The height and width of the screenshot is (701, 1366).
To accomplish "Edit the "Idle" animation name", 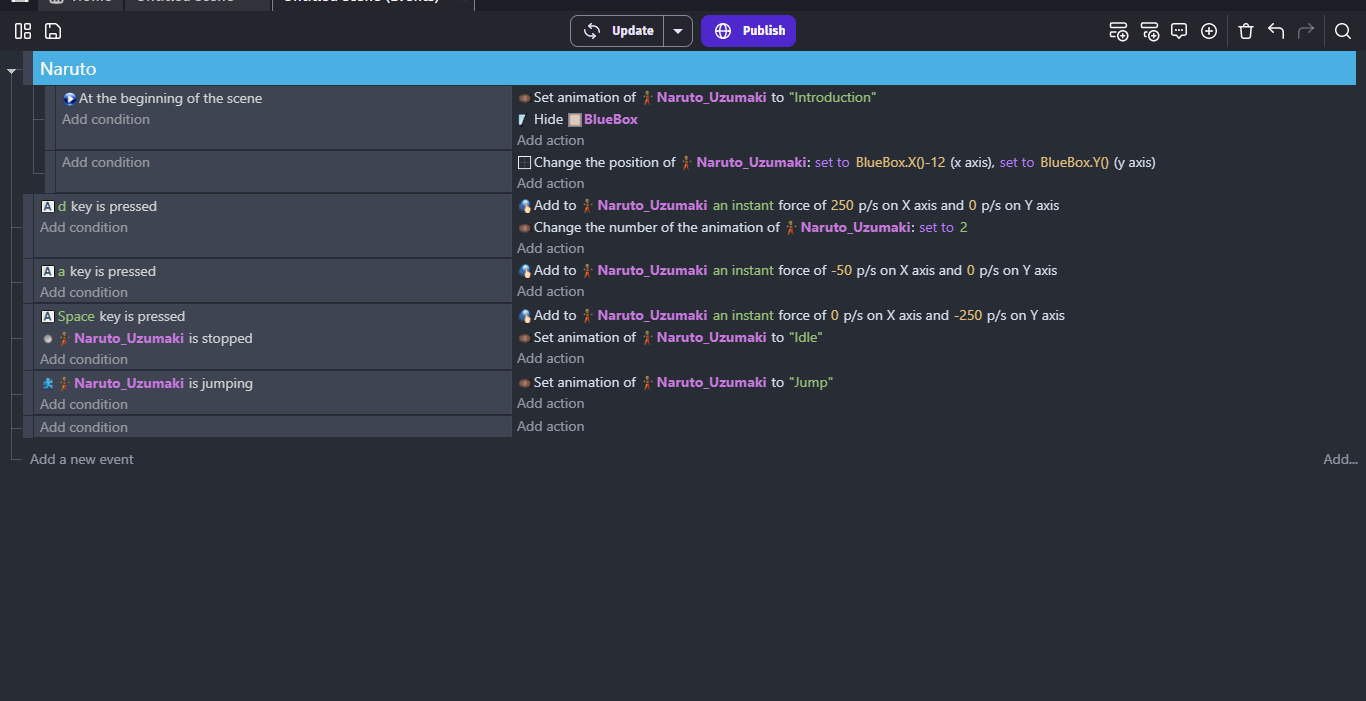I will 806,337.
